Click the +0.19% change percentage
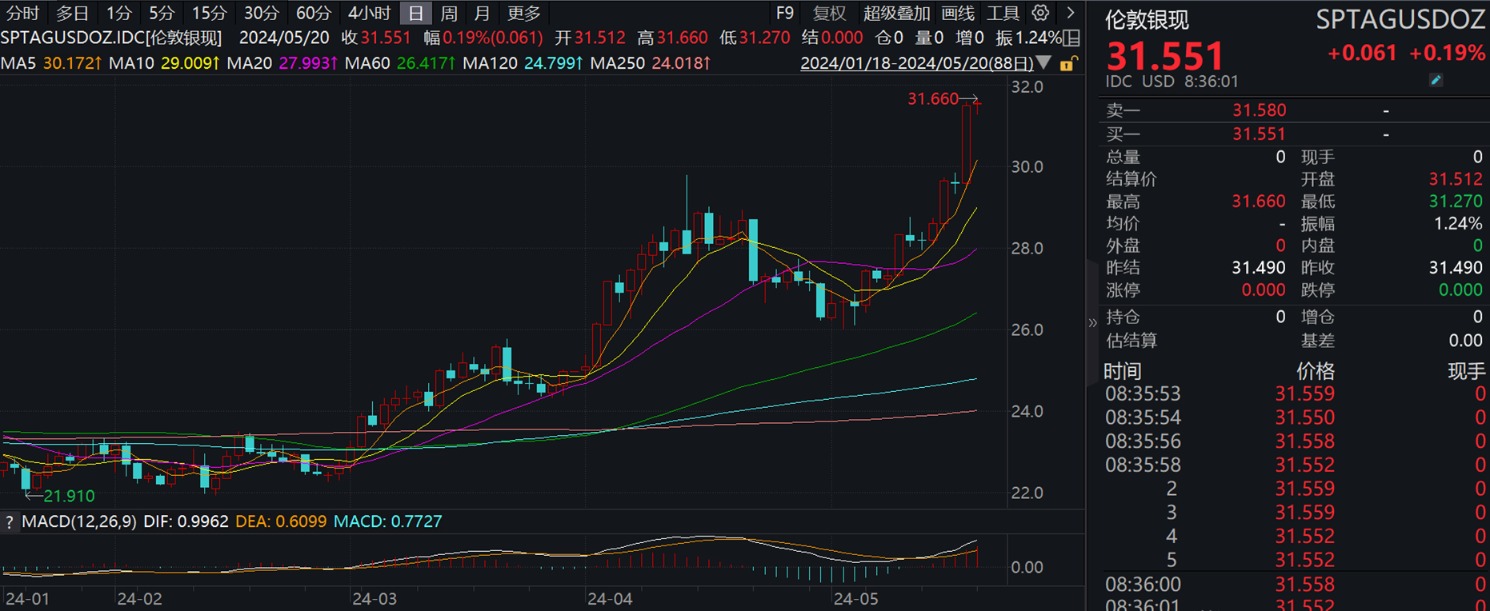 coord(1447,53)
